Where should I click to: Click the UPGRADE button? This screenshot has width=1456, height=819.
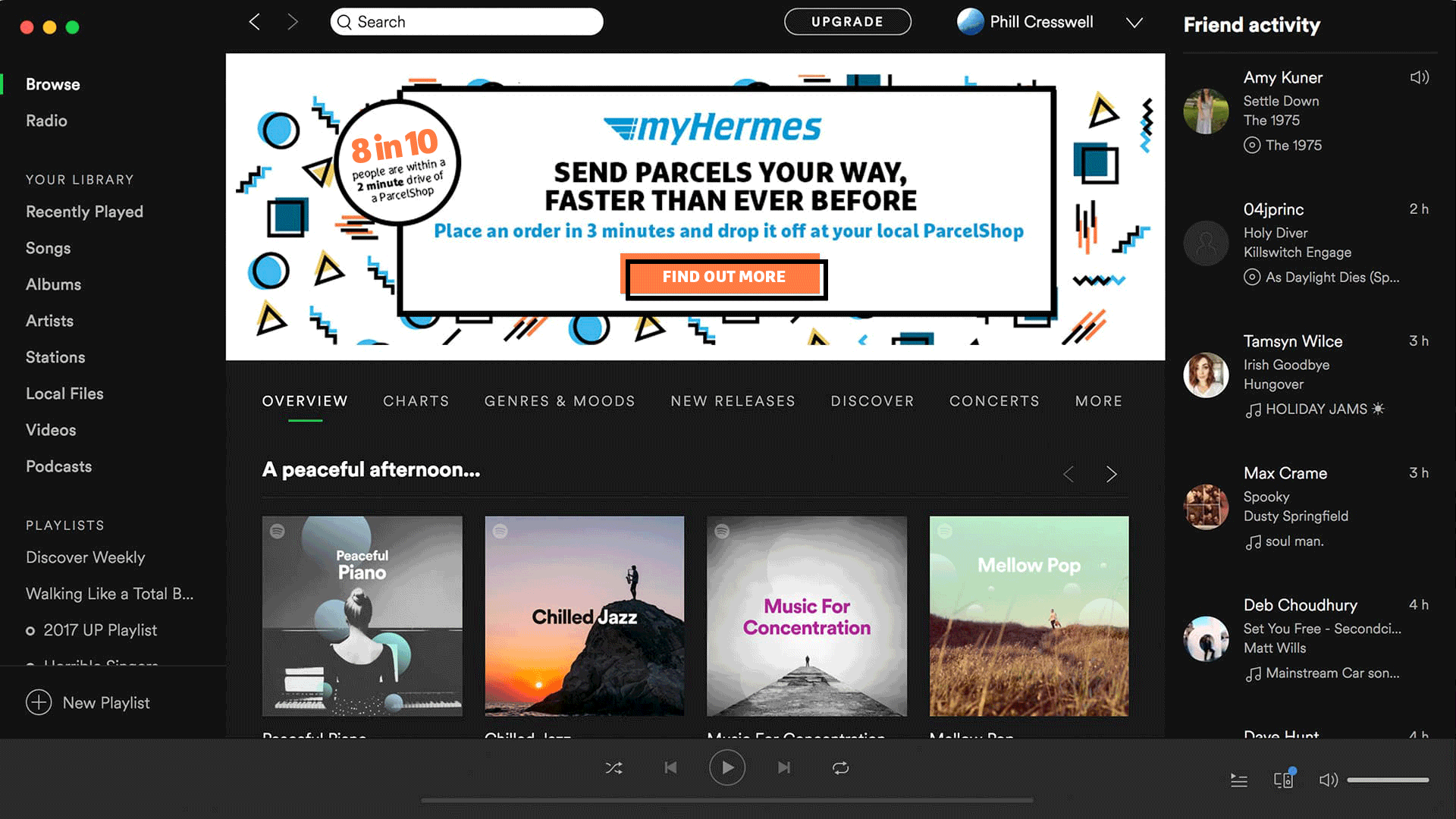tap(848, 22)
